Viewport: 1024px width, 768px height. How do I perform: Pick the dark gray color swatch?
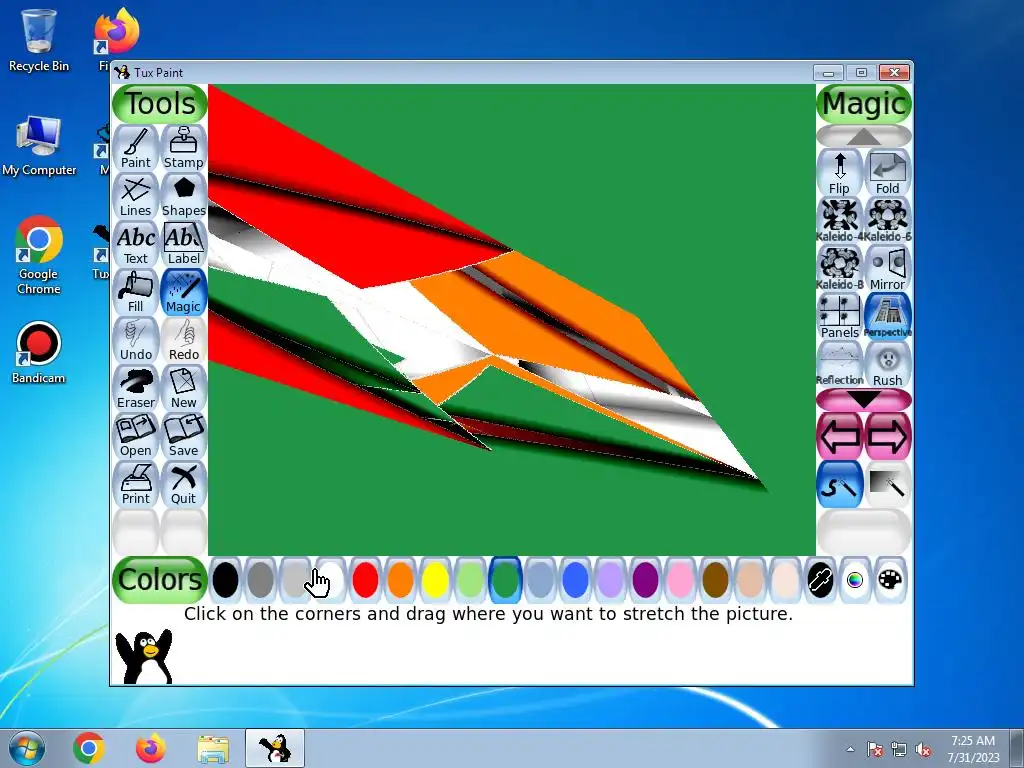[261, 580]
